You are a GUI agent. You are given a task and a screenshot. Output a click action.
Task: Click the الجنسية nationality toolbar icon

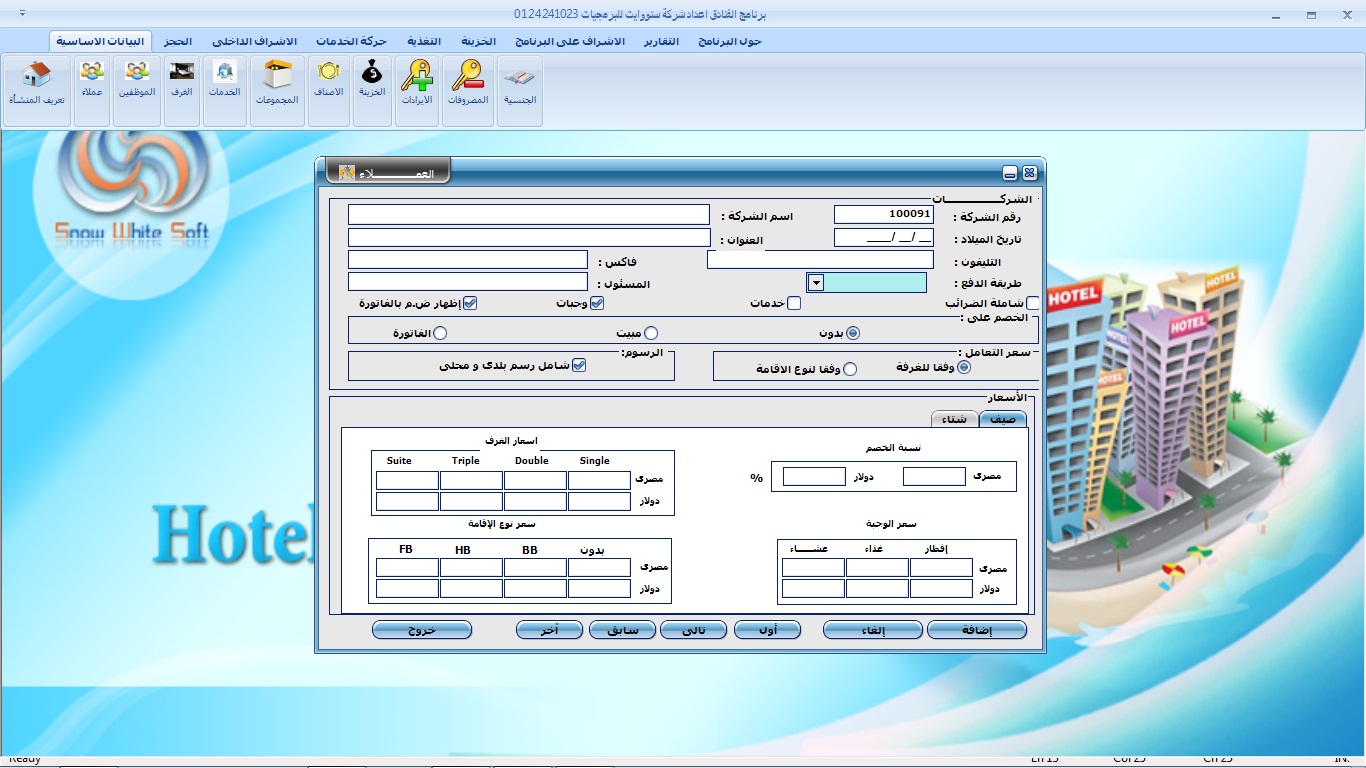tap(519, 90)
